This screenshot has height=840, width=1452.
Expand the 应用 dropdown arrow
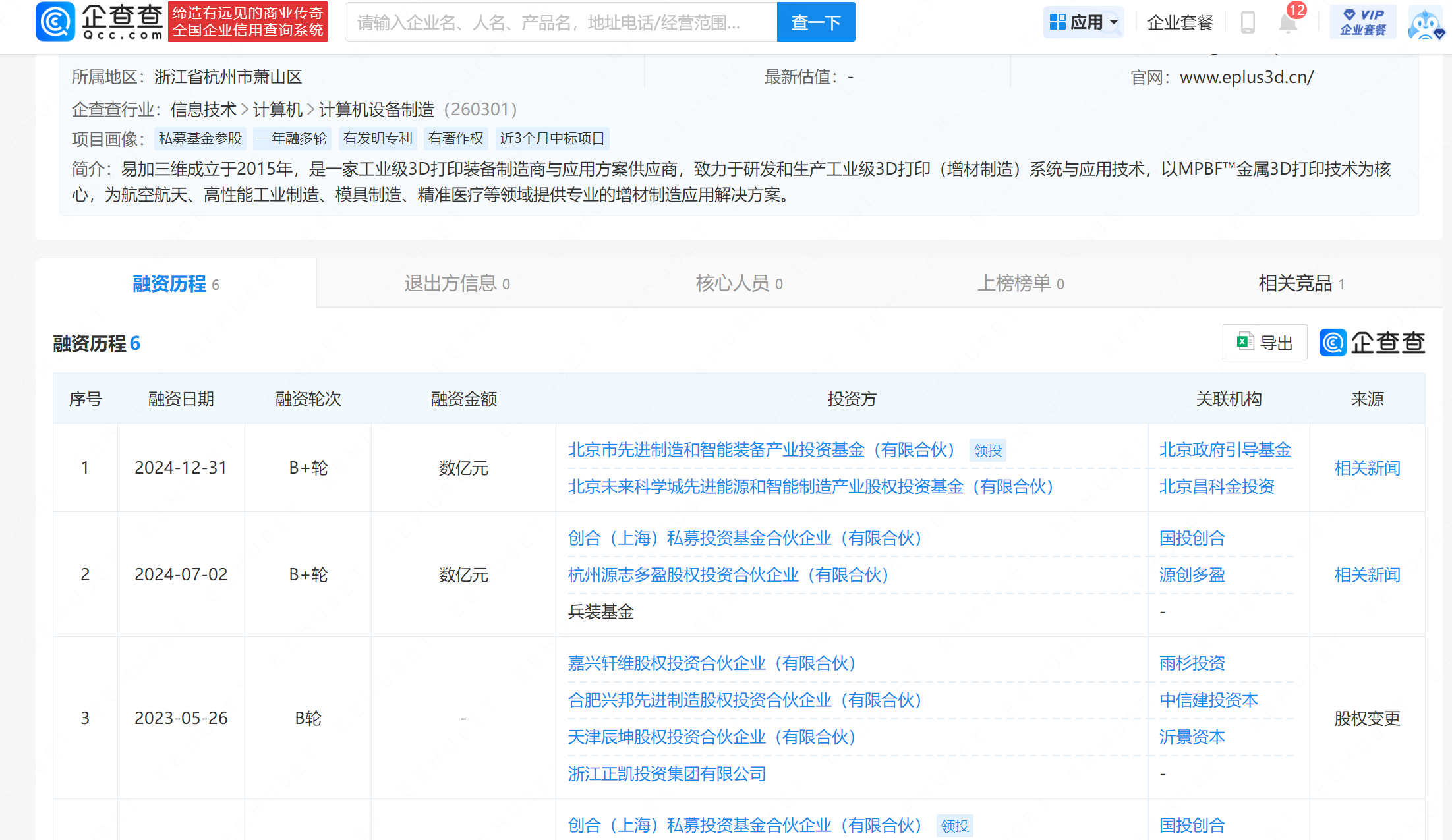pos(1114,22)
